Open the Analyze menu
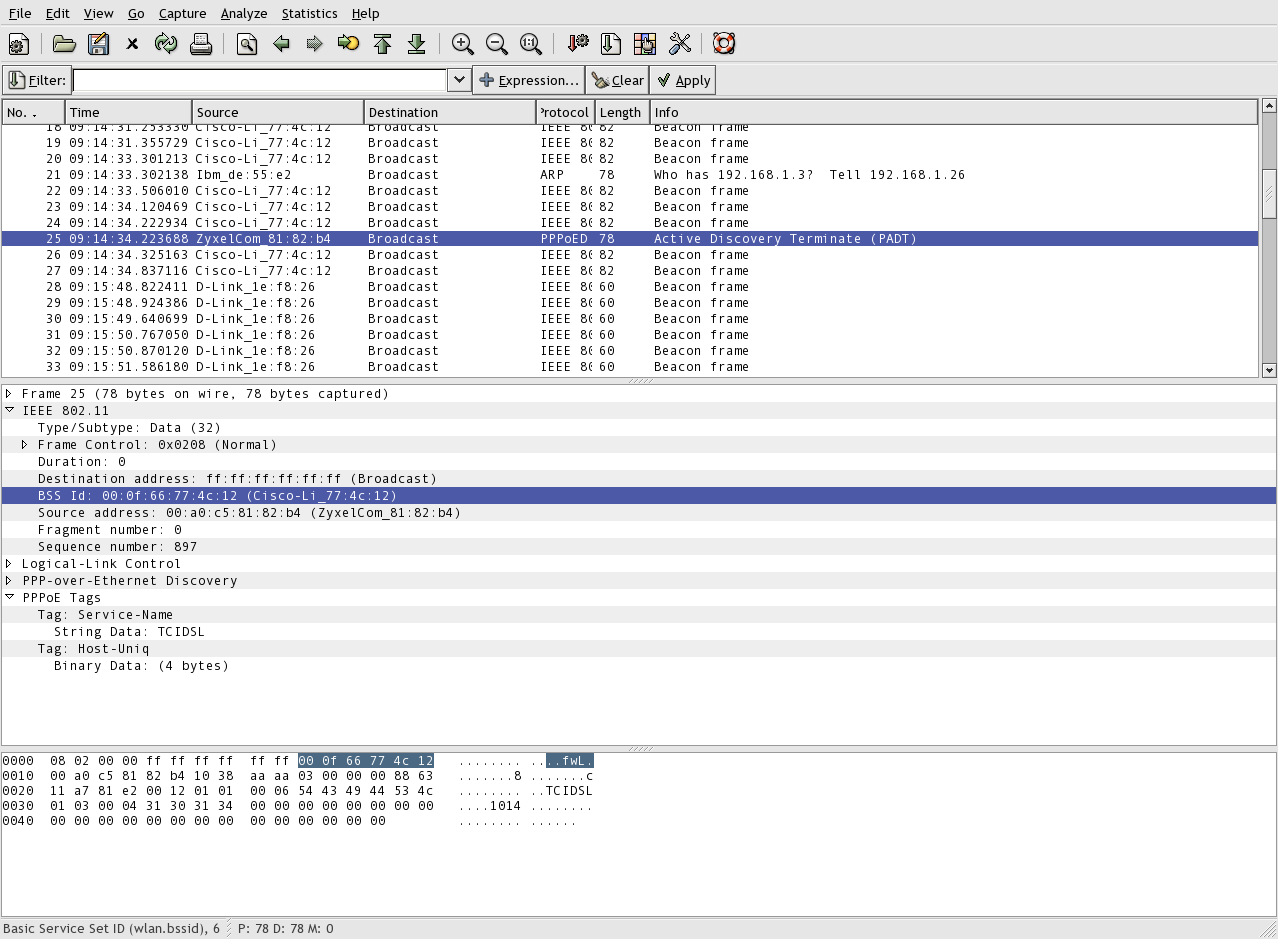Image resolution: width=1278 pixels, height=939 pixels. pos(244,13)
